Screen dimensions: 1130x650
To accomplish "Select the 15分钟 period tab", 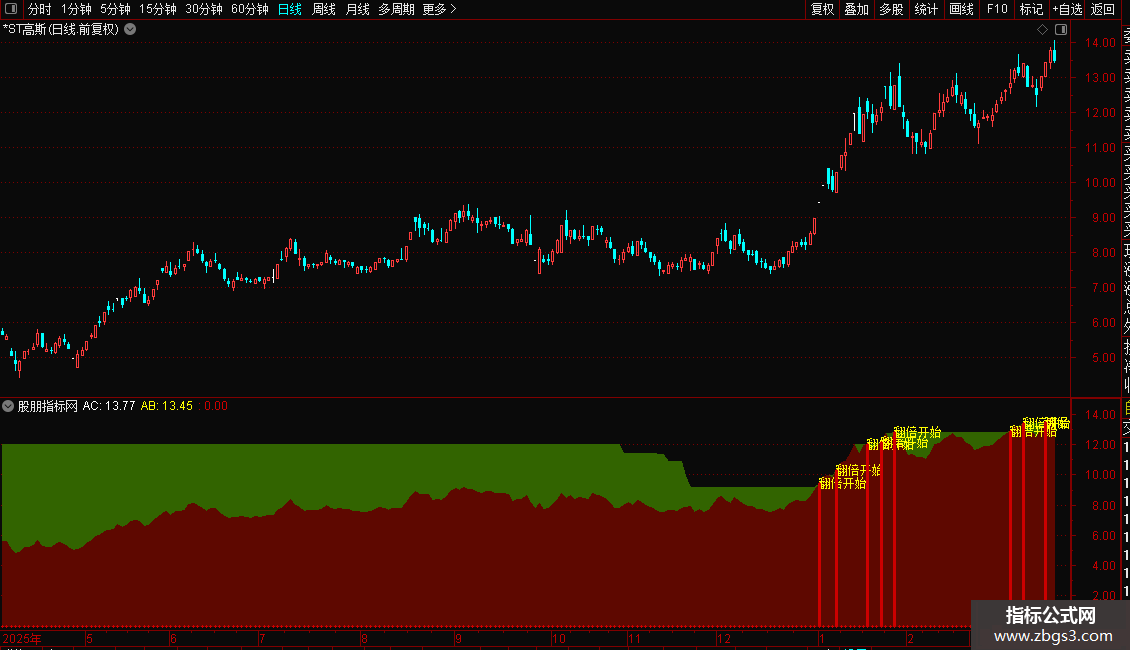I will (158, 9).
